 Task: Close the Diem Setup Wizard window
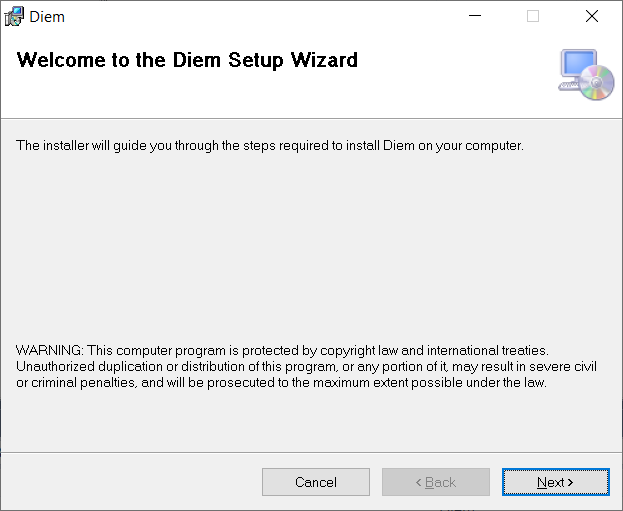tap(591, 16)
